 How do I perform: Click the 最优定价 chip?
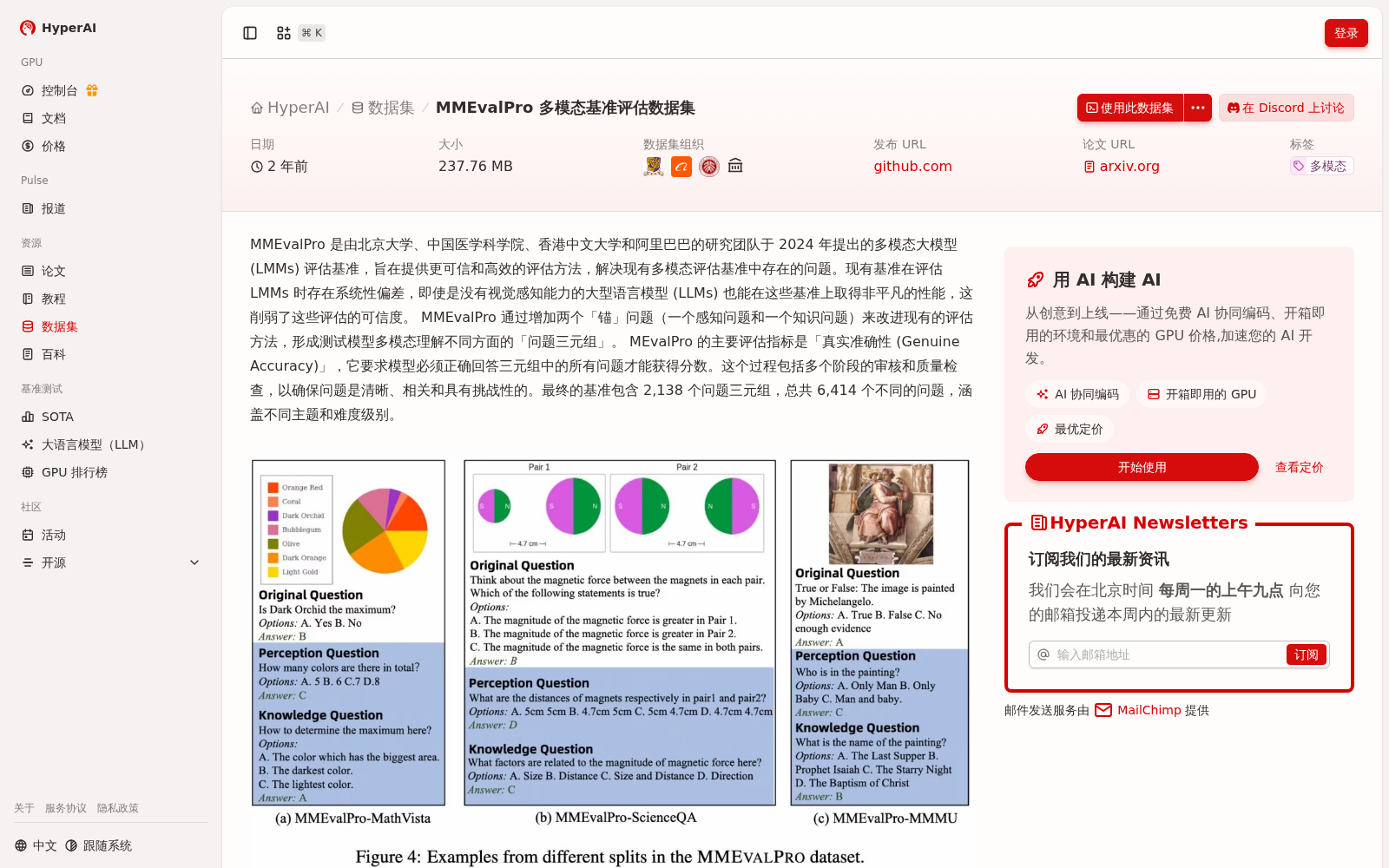(x=1070, y=429)
